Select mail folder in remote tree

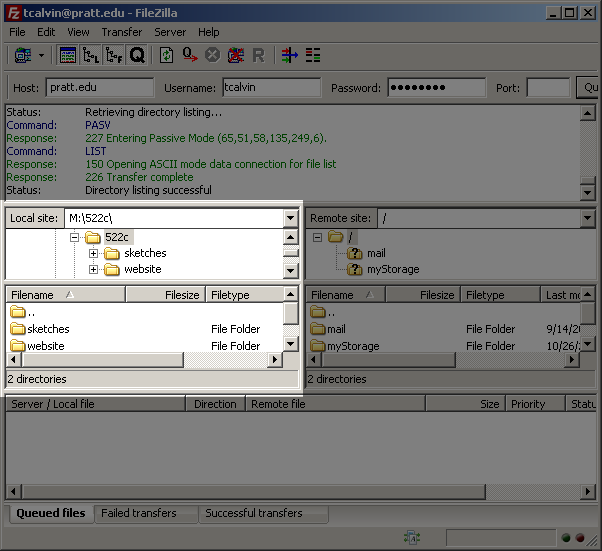(x=376, y=253)
